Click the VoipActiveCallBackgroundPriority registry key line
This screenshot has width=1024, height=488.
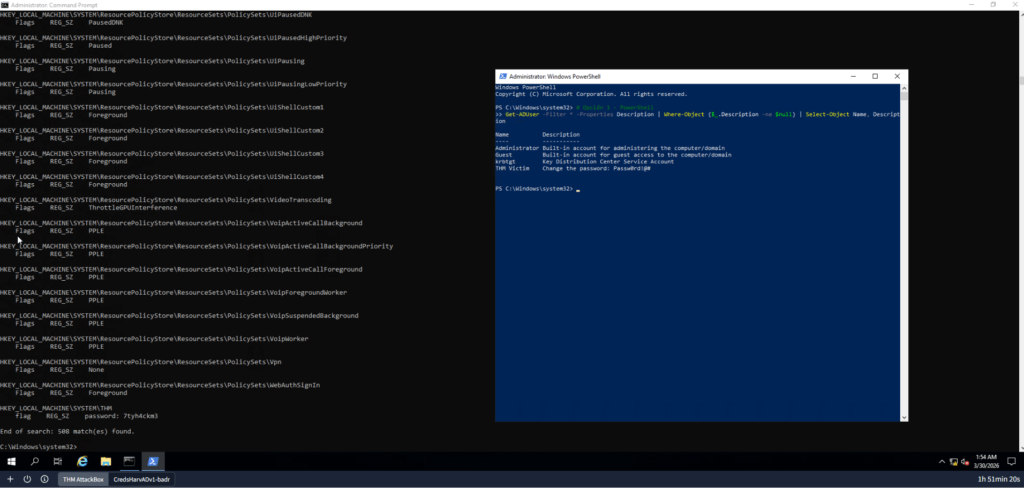pyautogui.click(x=197, y=246)
